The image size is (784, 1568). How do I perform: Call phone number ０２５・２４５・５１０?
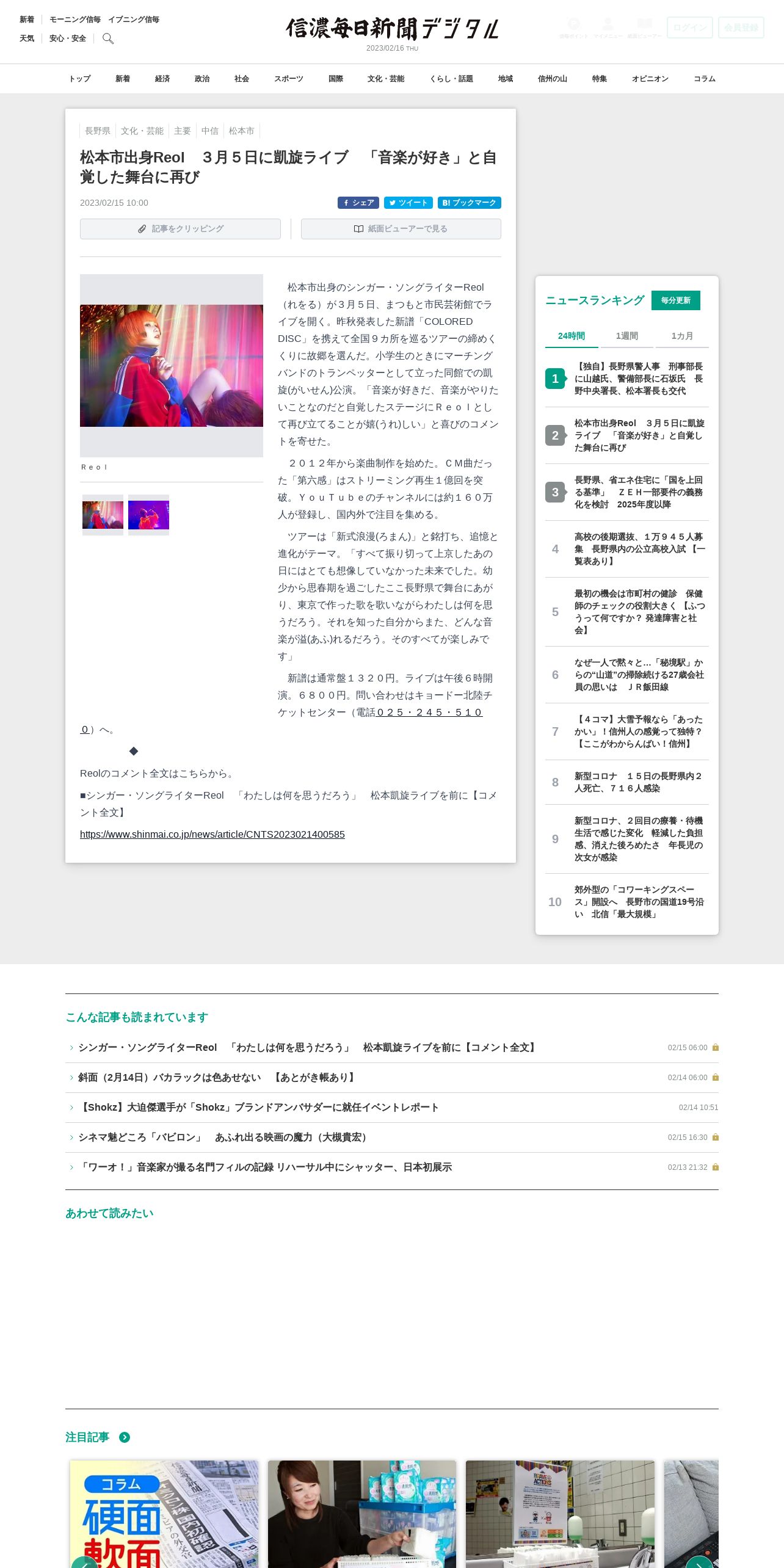point(429,712)
